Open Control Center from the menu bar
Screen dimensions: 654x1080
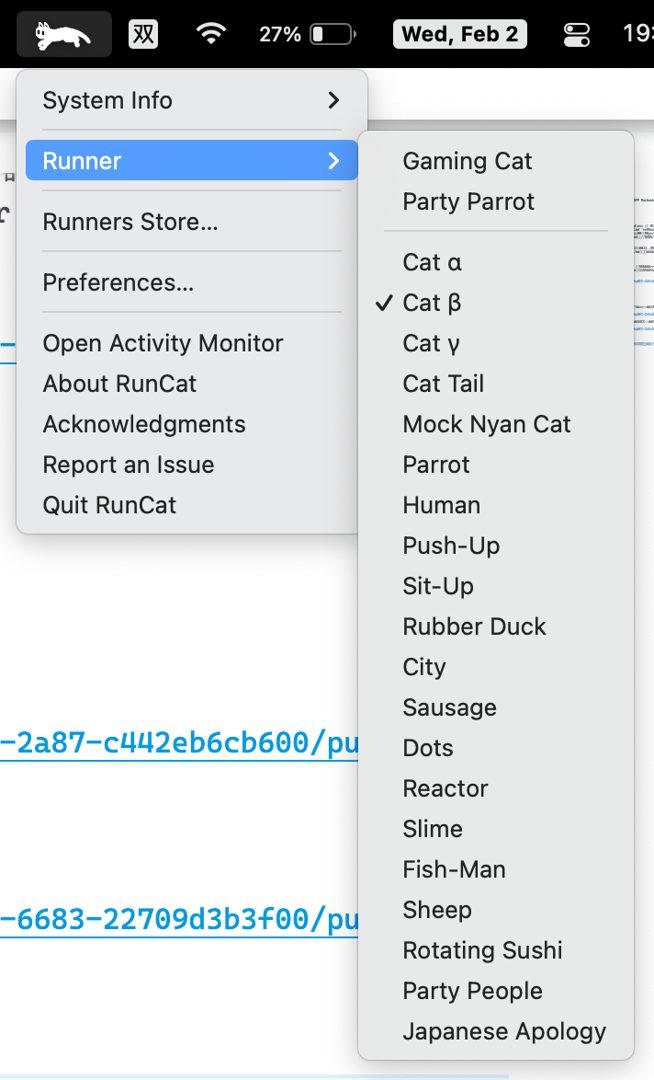(x=576, y=34)
